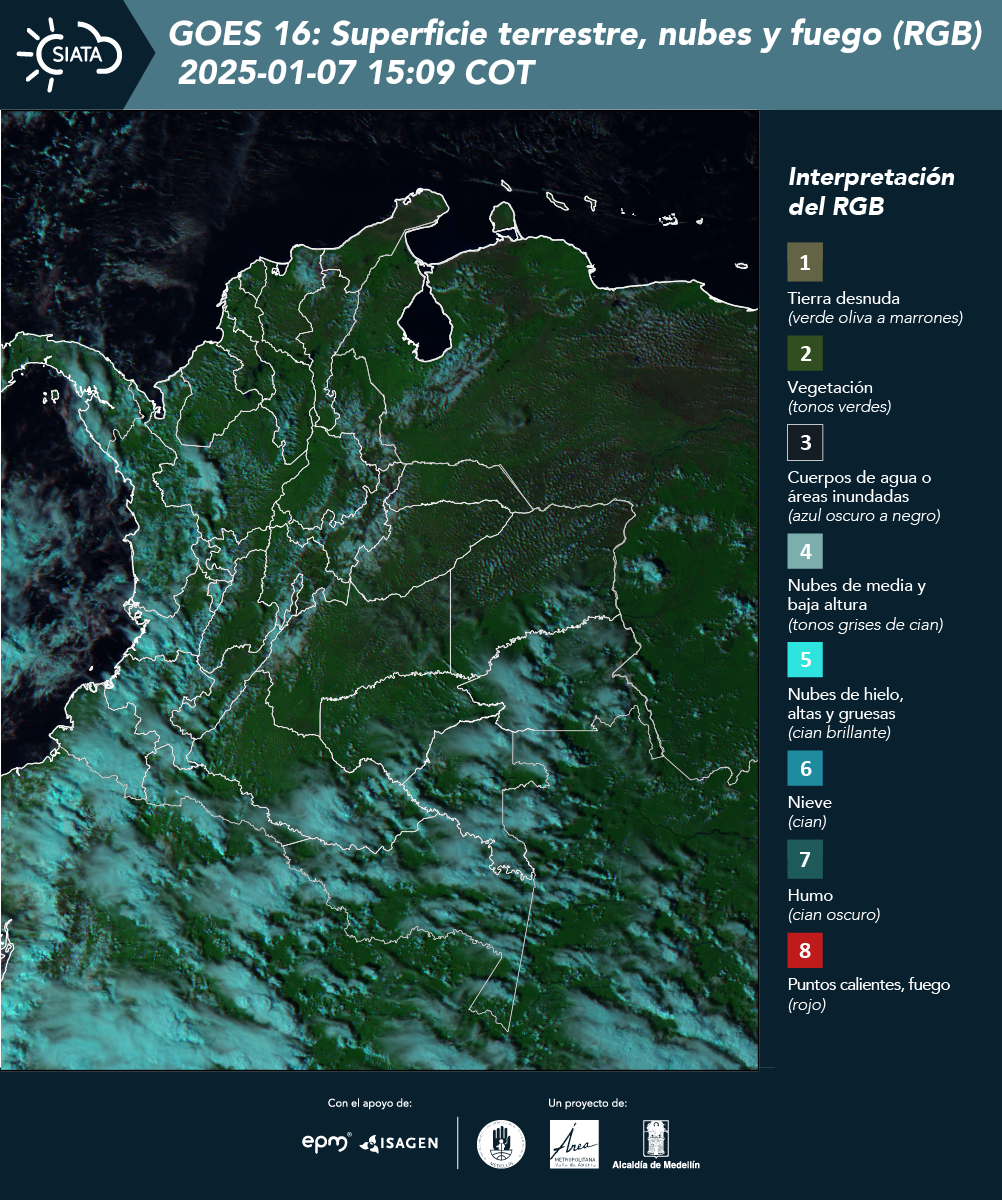The height and width of the screenshot is (1200, 1002).
Task: Select red legend swatch 8 for fire
Action: point(805,950)
